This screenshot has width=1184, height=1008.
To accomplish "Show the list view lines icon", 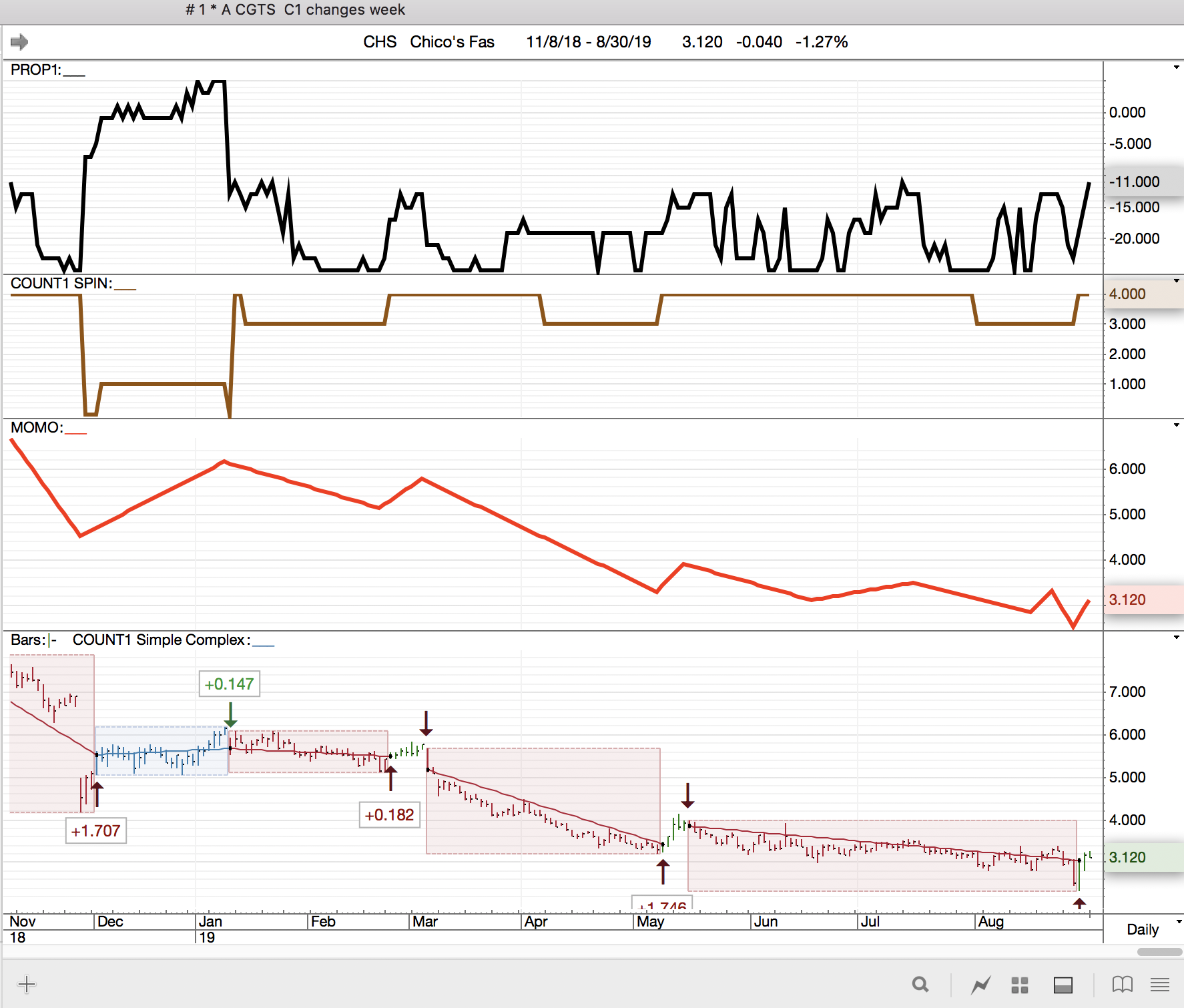I will [x=1160, y=984].
